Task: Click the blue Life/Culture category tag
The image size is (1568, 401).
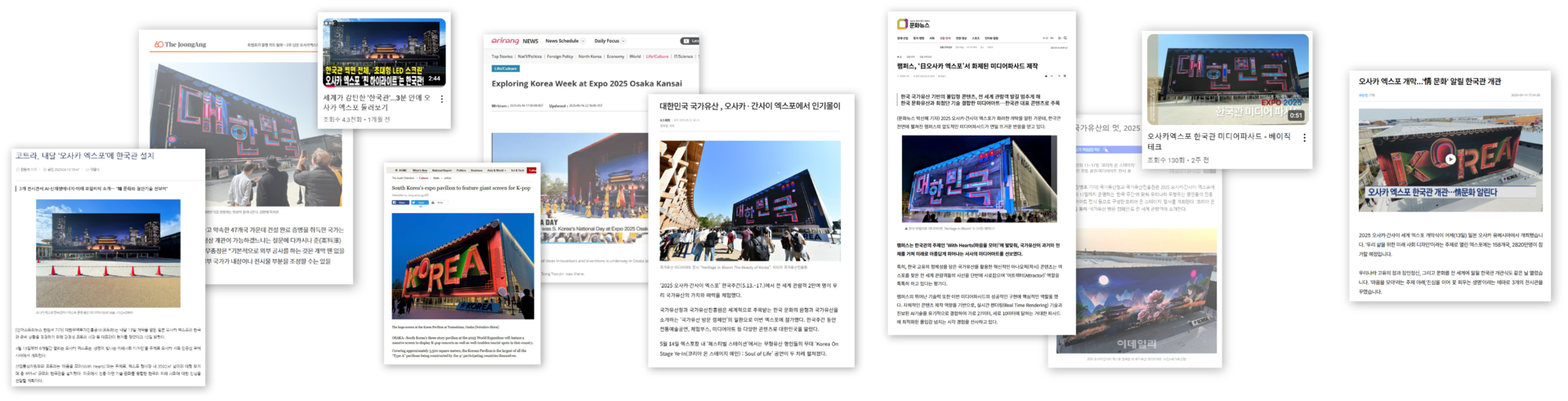Action: coord(506,69)
